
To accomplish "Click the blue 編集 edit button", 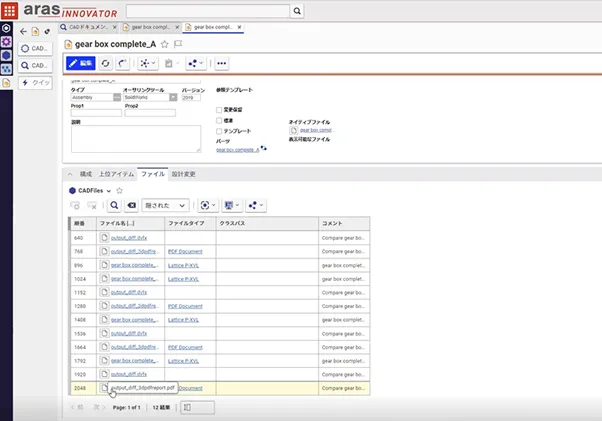I will (x=81, y=63).
